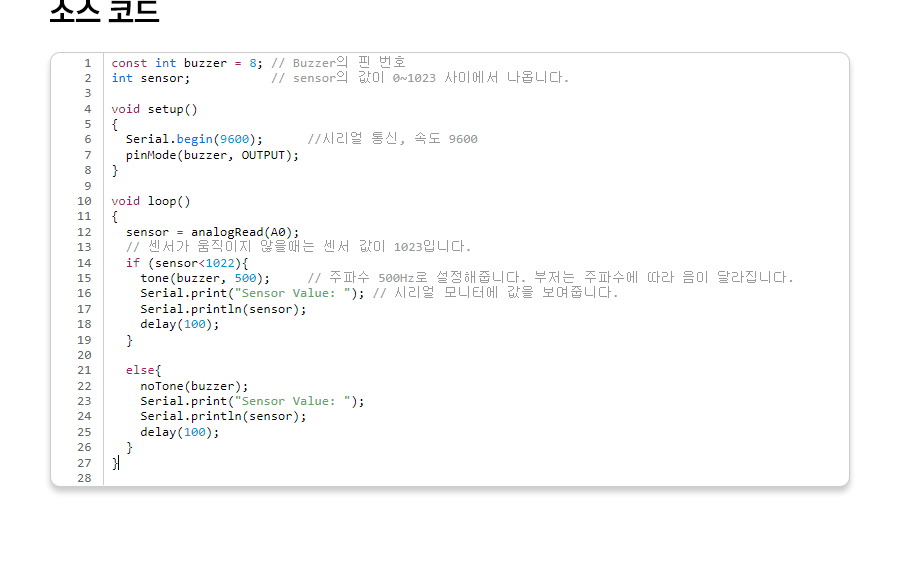Click "analogRead(A0)" on line 12
The image size is (900, 584).
click(245, 232)
